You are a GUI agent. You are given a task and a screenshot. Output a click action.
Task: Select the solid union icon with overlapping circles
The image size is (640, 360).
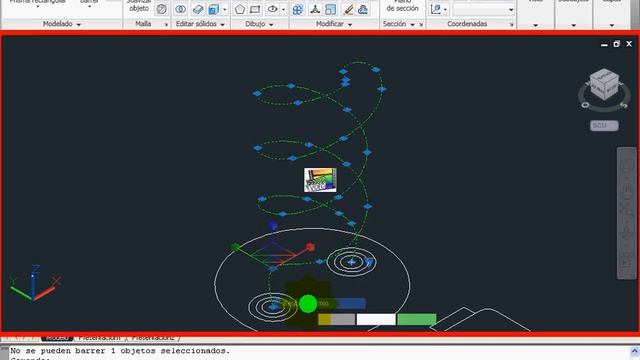(x=180, y=9)
